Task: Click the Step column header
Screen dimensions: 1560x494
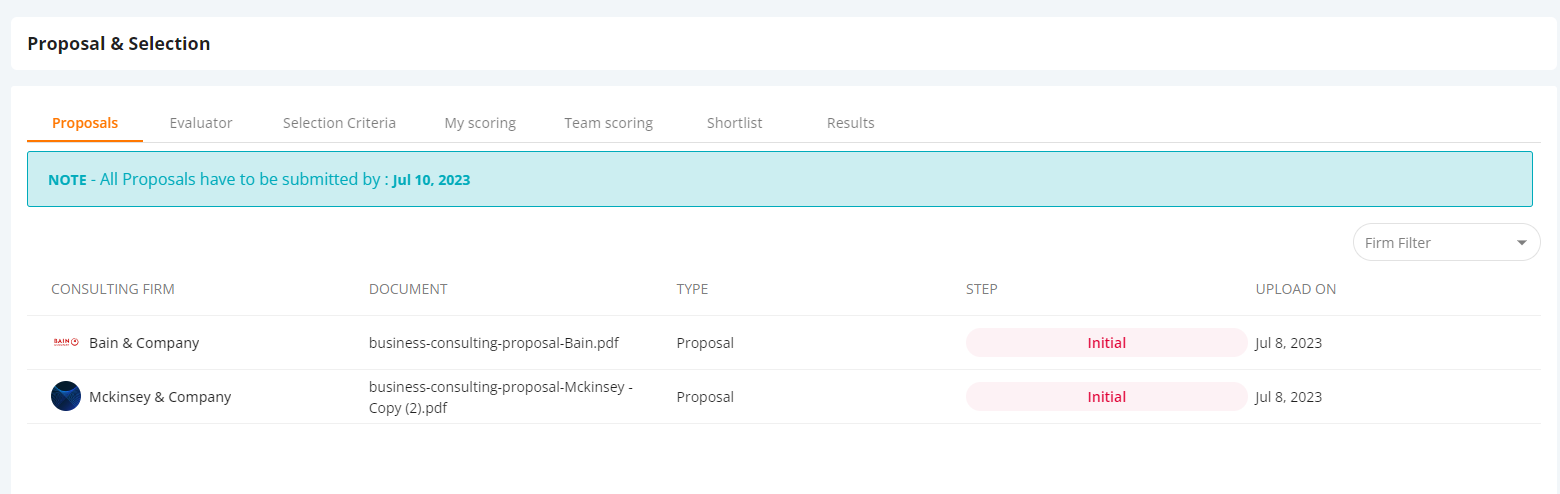Action: [x=982, y=289]
